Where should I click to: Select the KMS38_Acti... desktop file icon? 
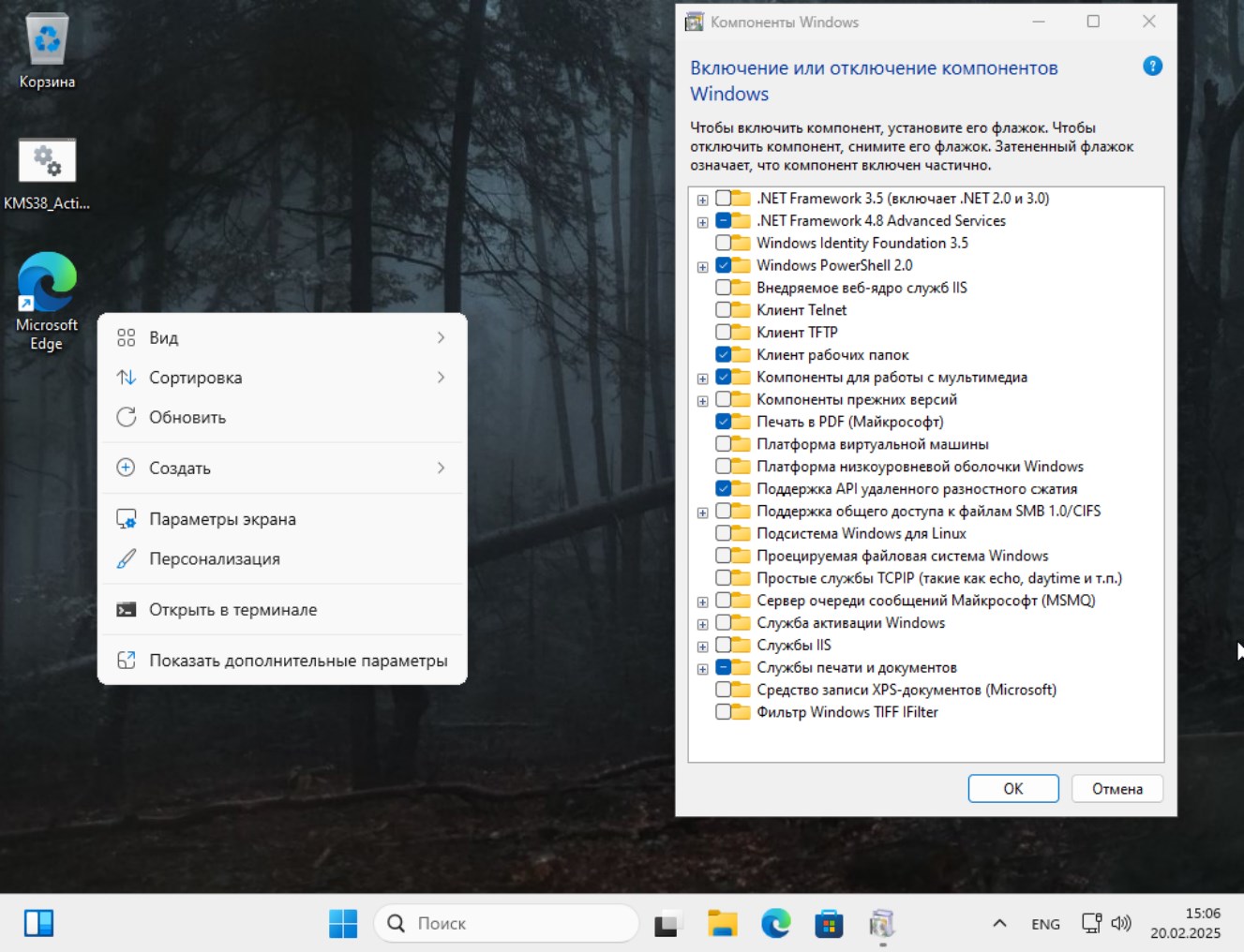[x=47, y=174]
